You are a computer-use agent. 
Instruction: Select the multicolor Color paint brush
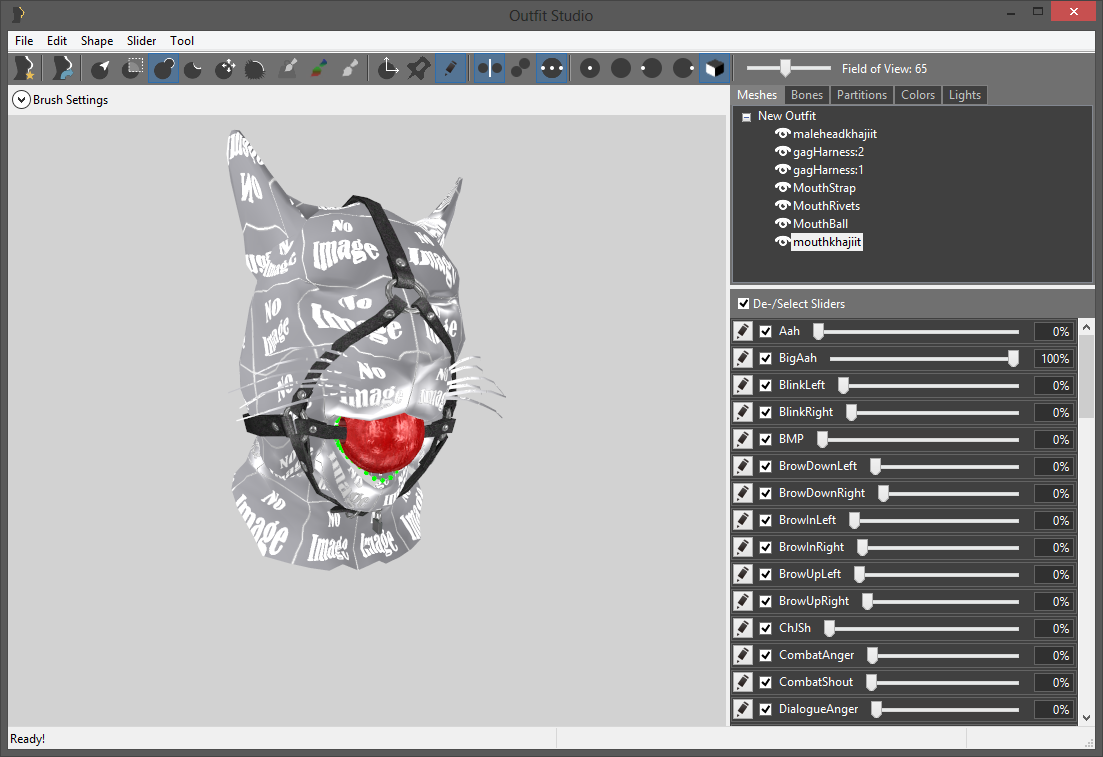318,68
